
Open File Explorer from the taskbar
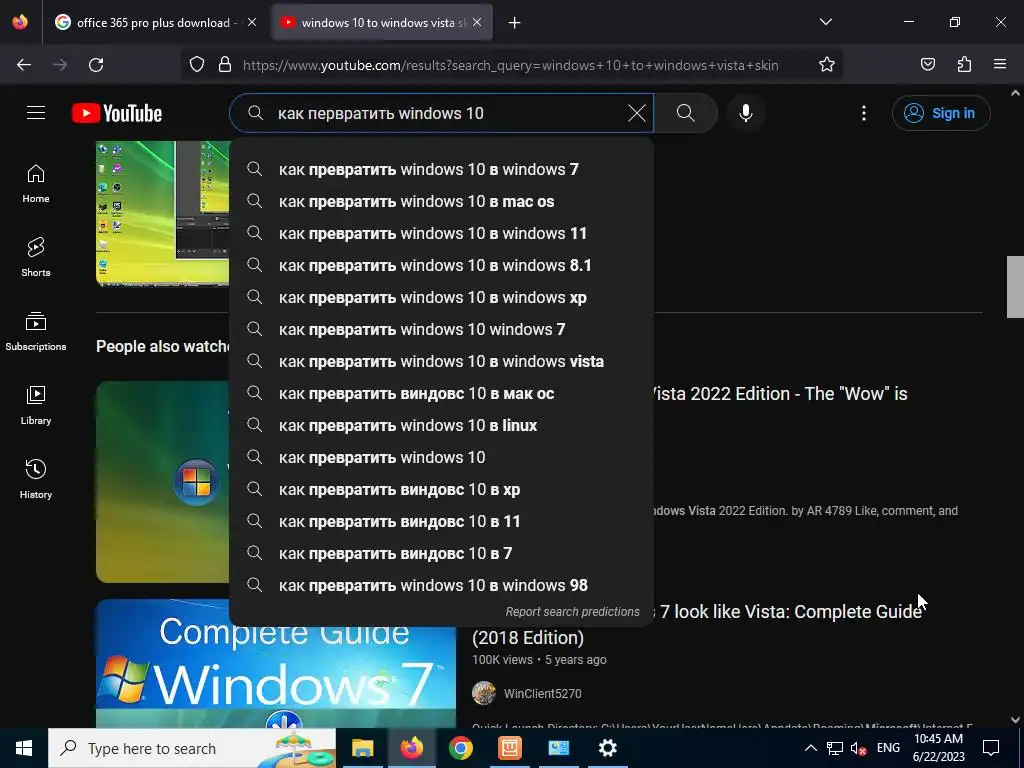coord(362,748)
